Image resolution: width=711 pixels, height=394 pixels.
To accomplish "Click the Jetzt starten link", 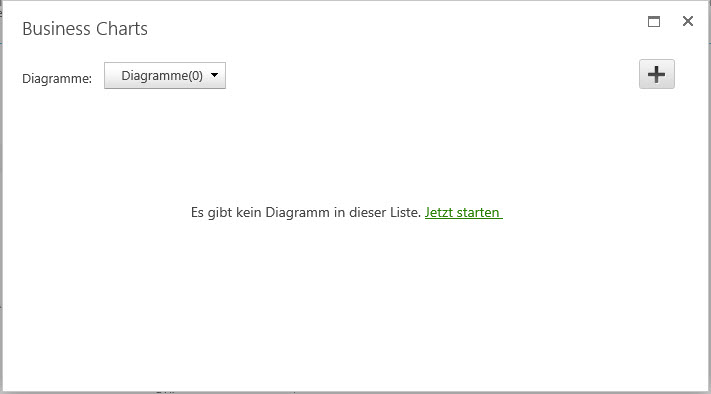I will coord(463,212).
